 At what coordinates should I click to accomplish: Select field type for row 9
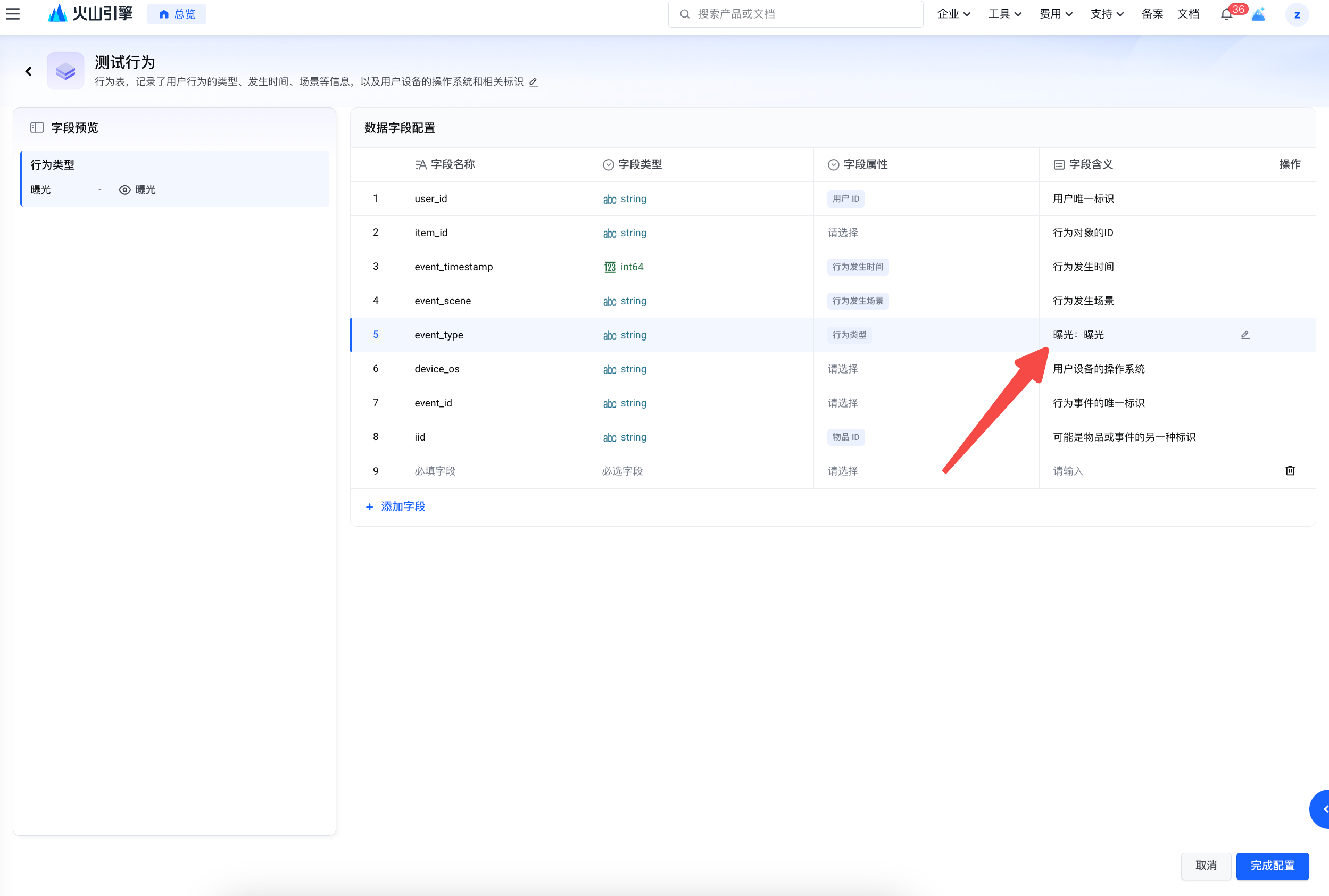(622, 471)
